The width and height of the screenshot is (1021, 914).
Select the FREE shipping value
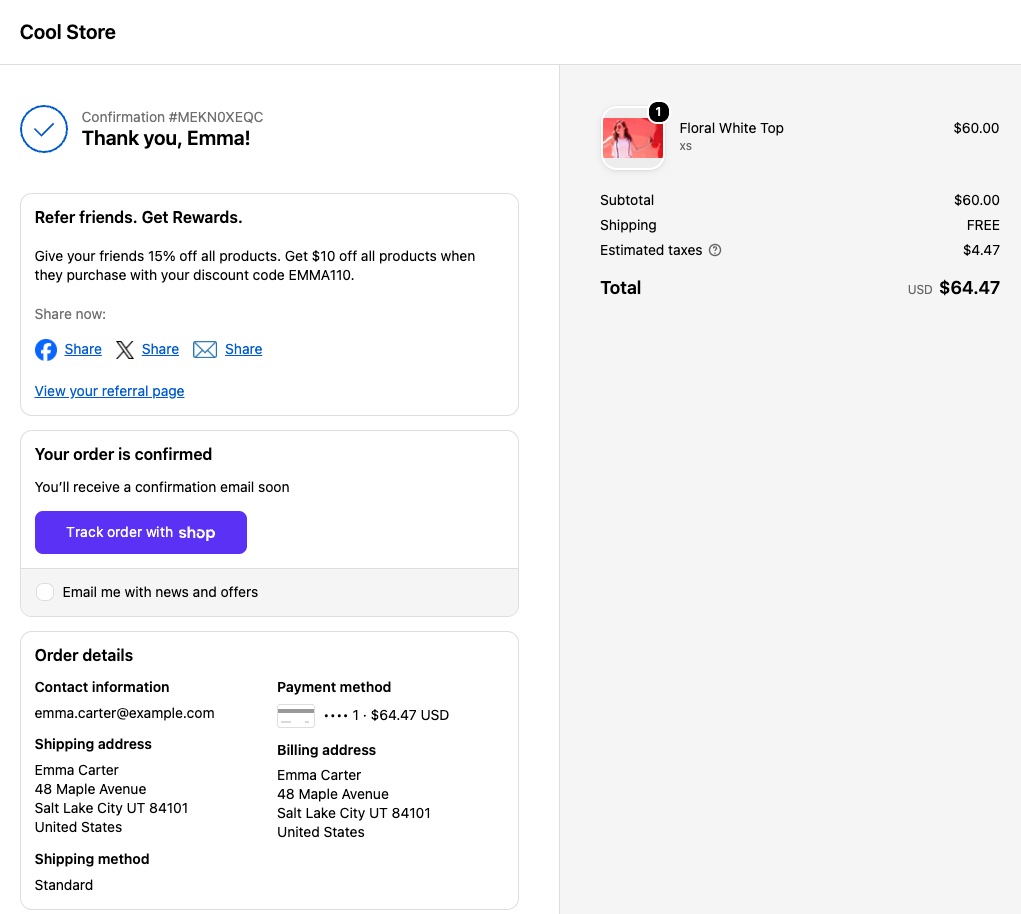pos(983,225)
